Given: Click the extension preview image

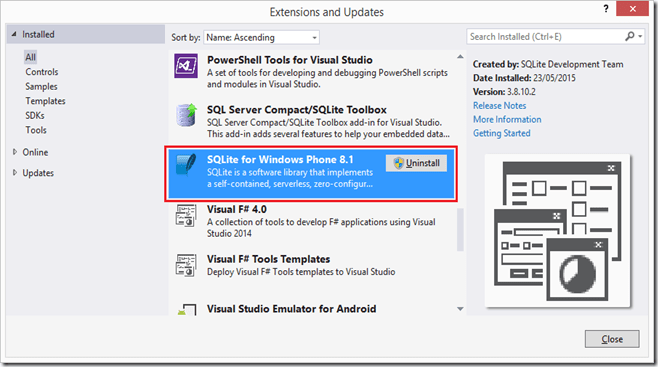Looking at the screenshot, I should pyautogui.click(x=557, y=231).
